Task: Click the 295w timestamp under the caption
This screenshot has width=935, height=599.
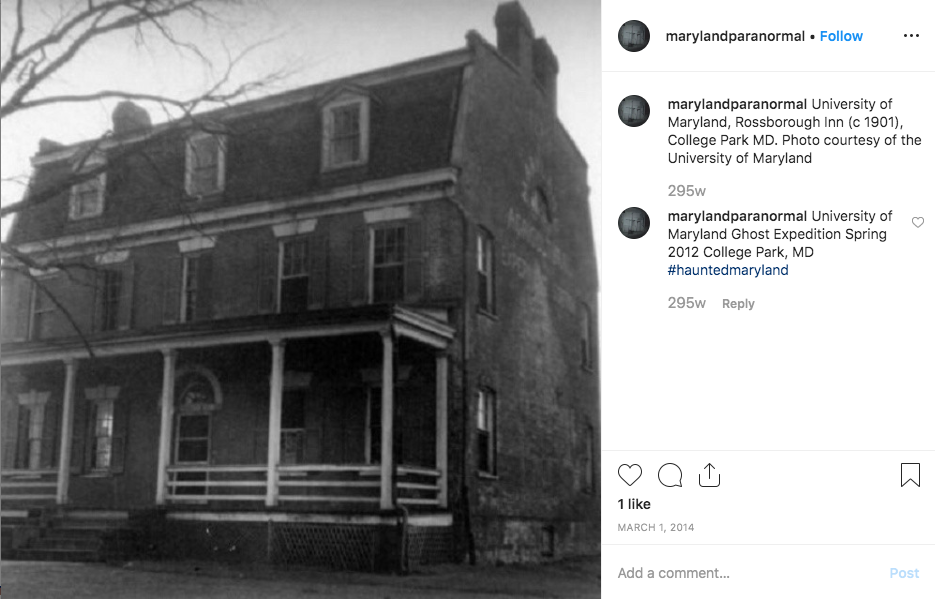Action: pos(686,191)
